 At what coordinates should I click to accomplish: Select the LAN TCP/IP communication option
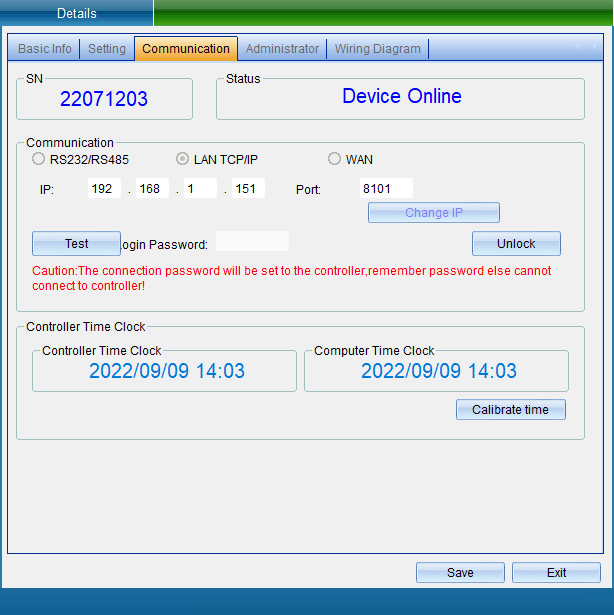click(183, 159)
